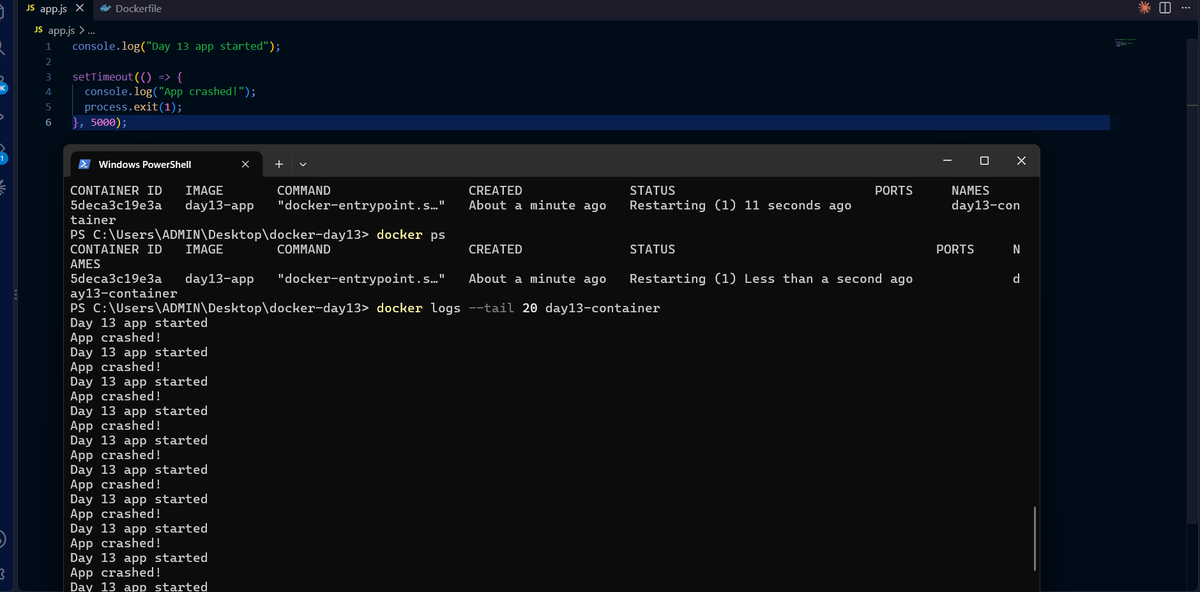Click the JS file icon on app.js tab

(31, 8)
